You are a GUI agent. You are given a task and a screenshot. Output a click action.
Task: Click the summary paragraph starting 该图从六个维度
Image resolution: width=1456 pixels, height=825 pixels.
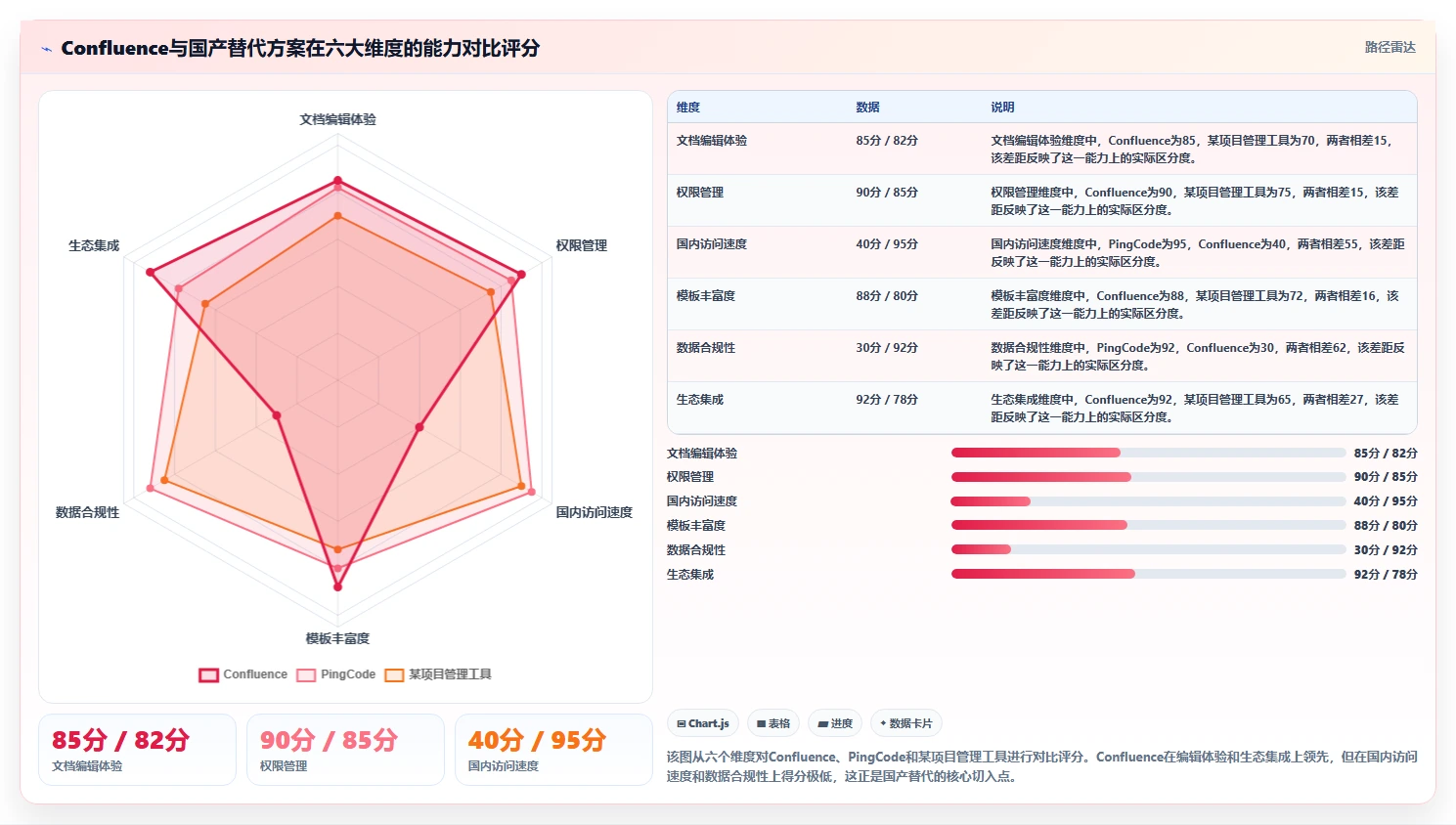tap(1041, 766)
